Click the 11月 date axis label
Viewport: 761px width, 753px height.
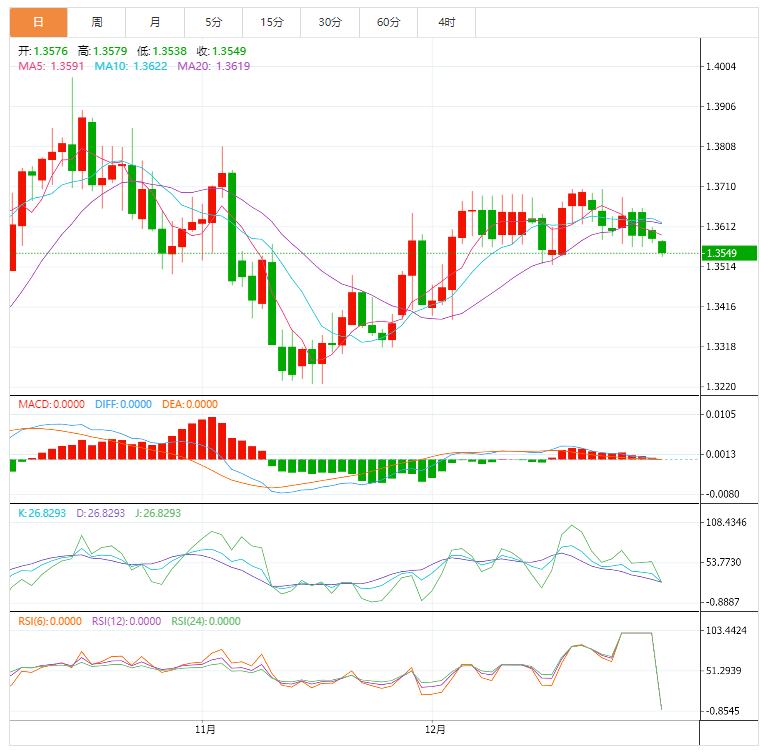[205, 729]
